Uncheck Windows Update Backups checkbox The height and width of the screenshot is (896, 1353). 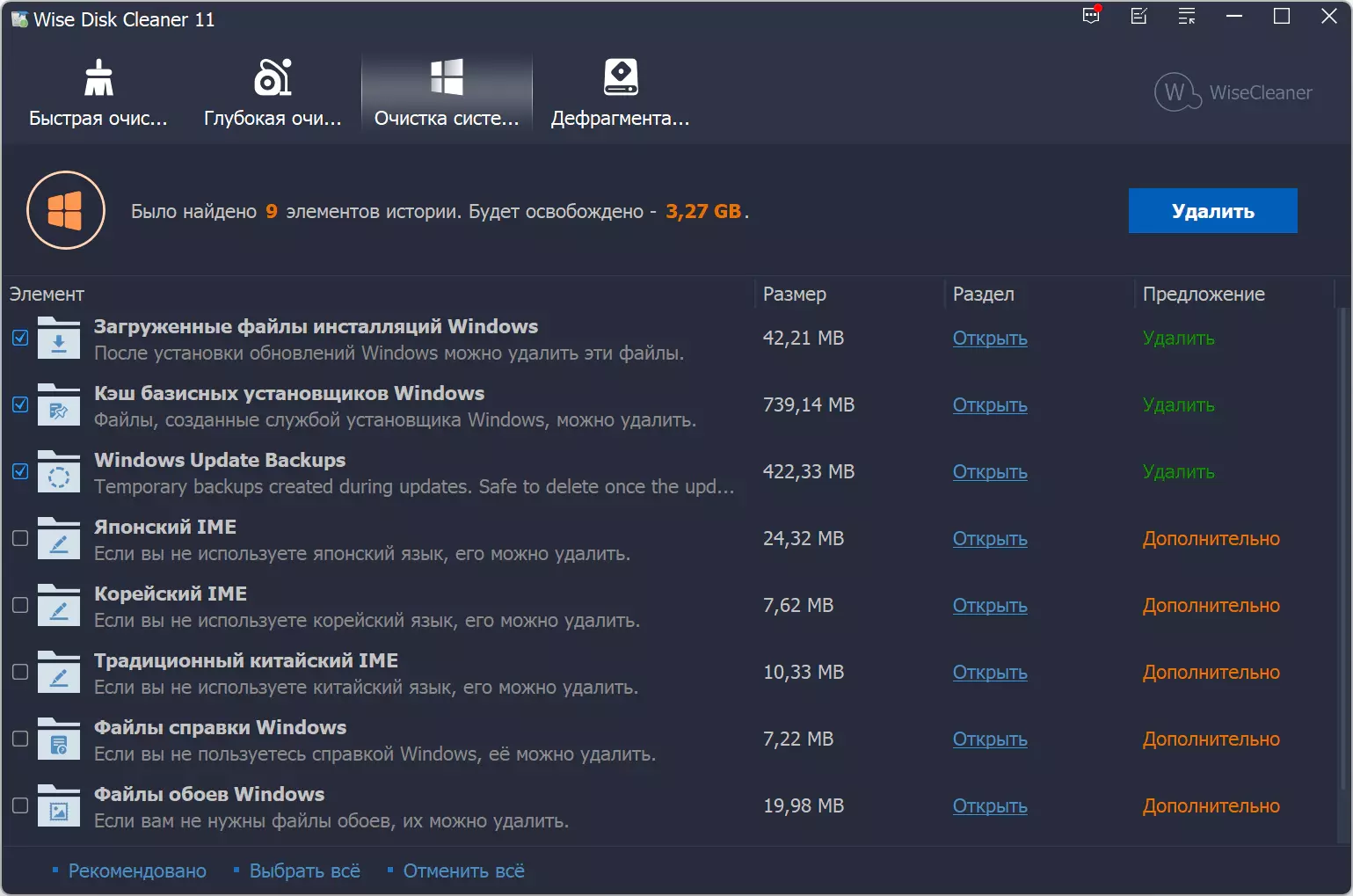tap(20, 471)
